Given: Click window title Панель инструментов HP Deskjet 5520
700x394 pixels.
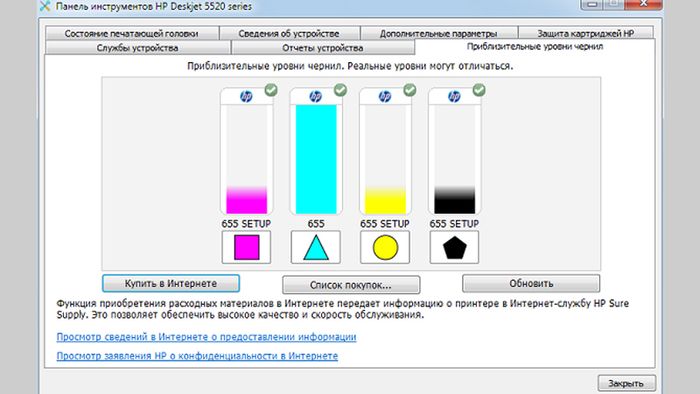Looking at the screenshot, I should pos(154,6).
